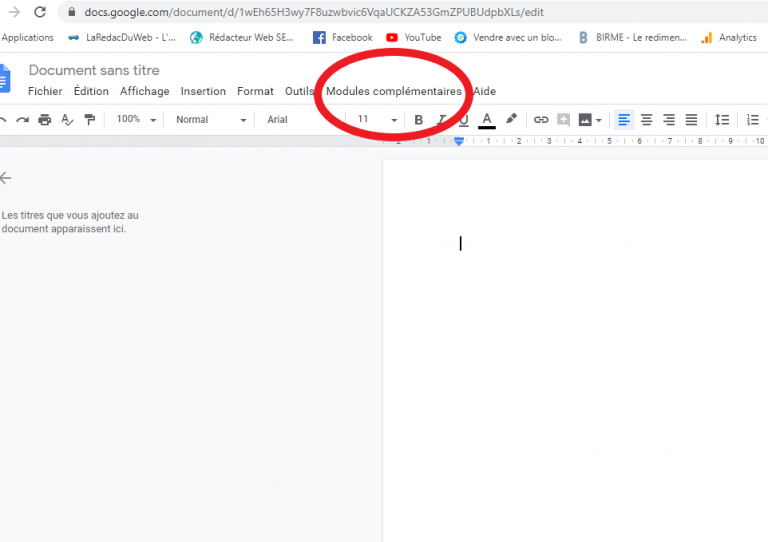Insert an image with the image icon

[x=585, y=120]
